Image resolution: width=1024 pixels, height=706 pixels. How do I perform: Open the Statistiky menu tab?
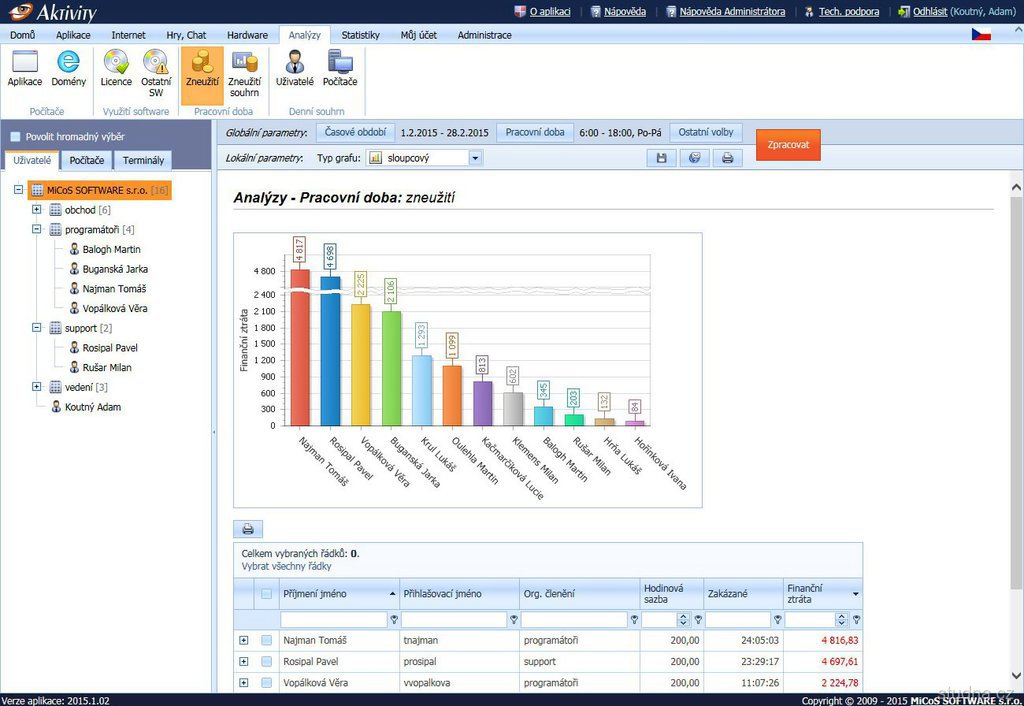coord(360,35)
